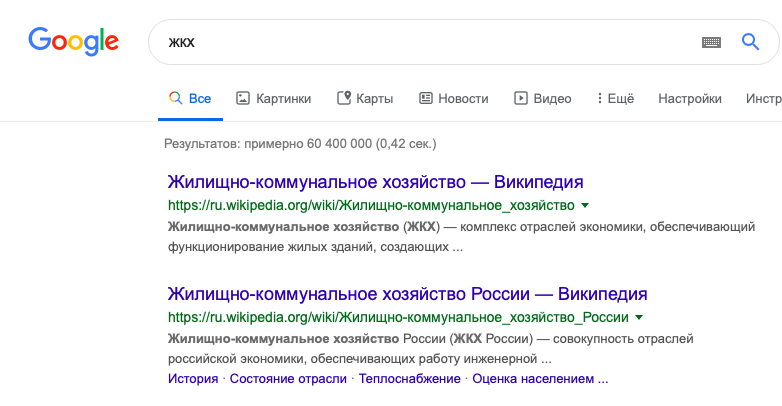Click the Картинки images icon
The image size is (782, 406).
coord(242,98)
